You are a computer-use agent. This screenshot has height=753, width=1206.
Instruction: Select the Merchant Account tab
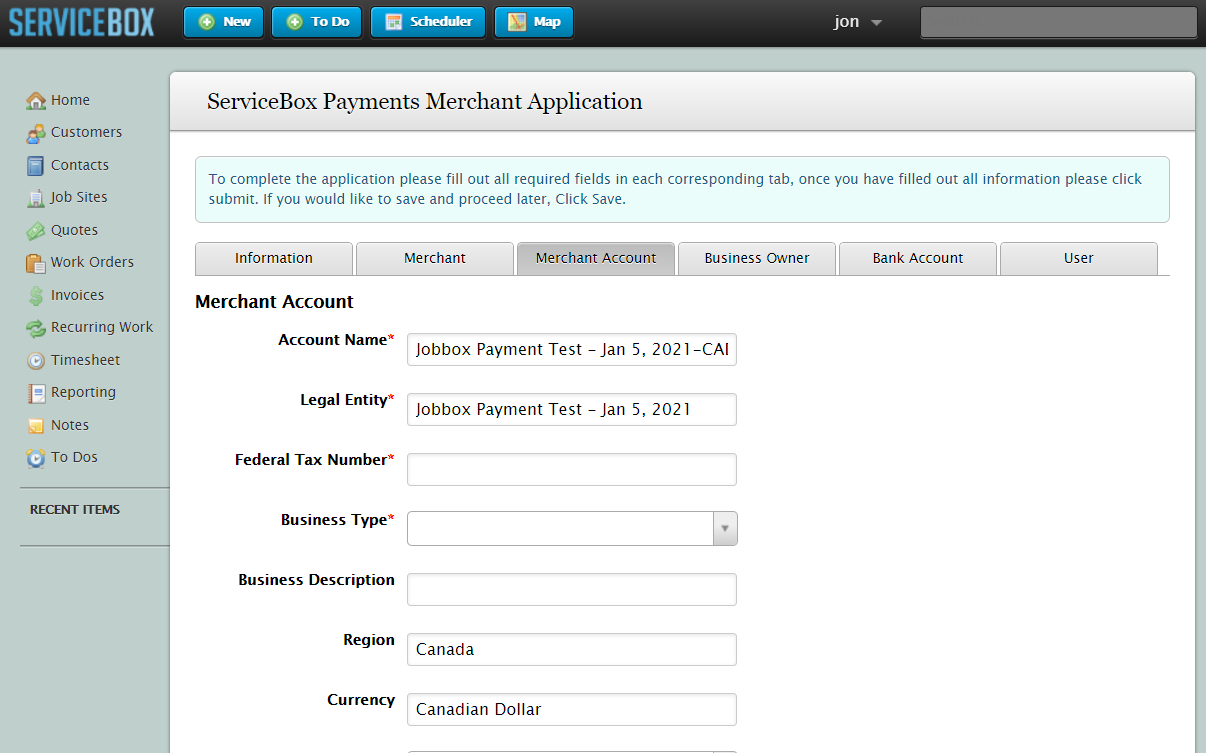tap(596, 258)
